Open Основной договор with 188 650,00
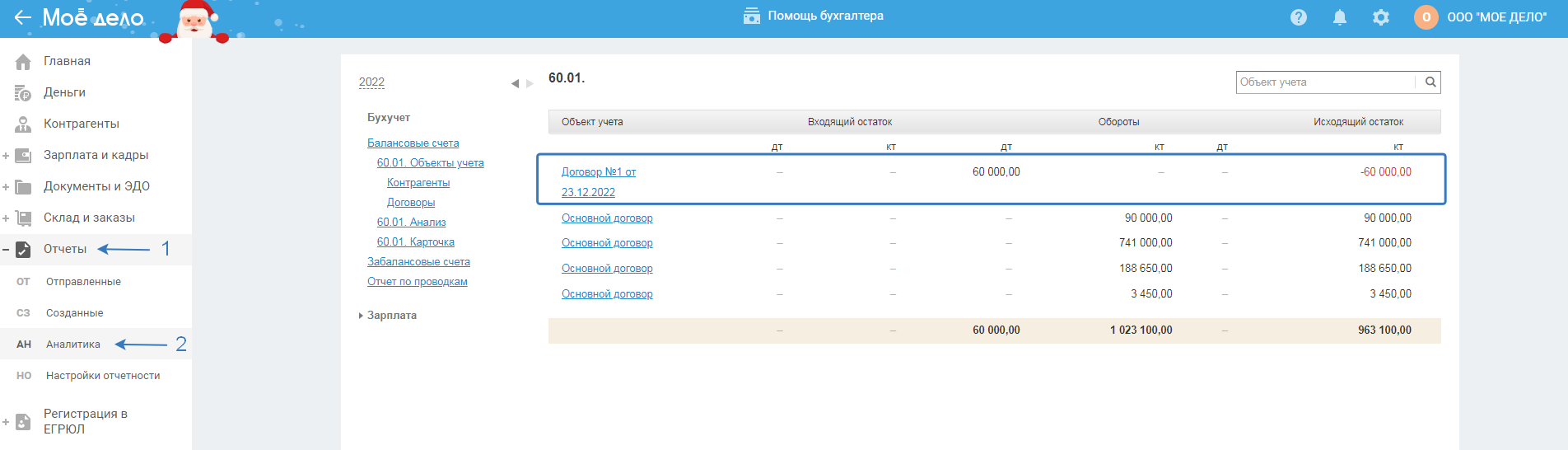Image resolution: width=1568 pixels, height=450 pixels. [607, 269]
